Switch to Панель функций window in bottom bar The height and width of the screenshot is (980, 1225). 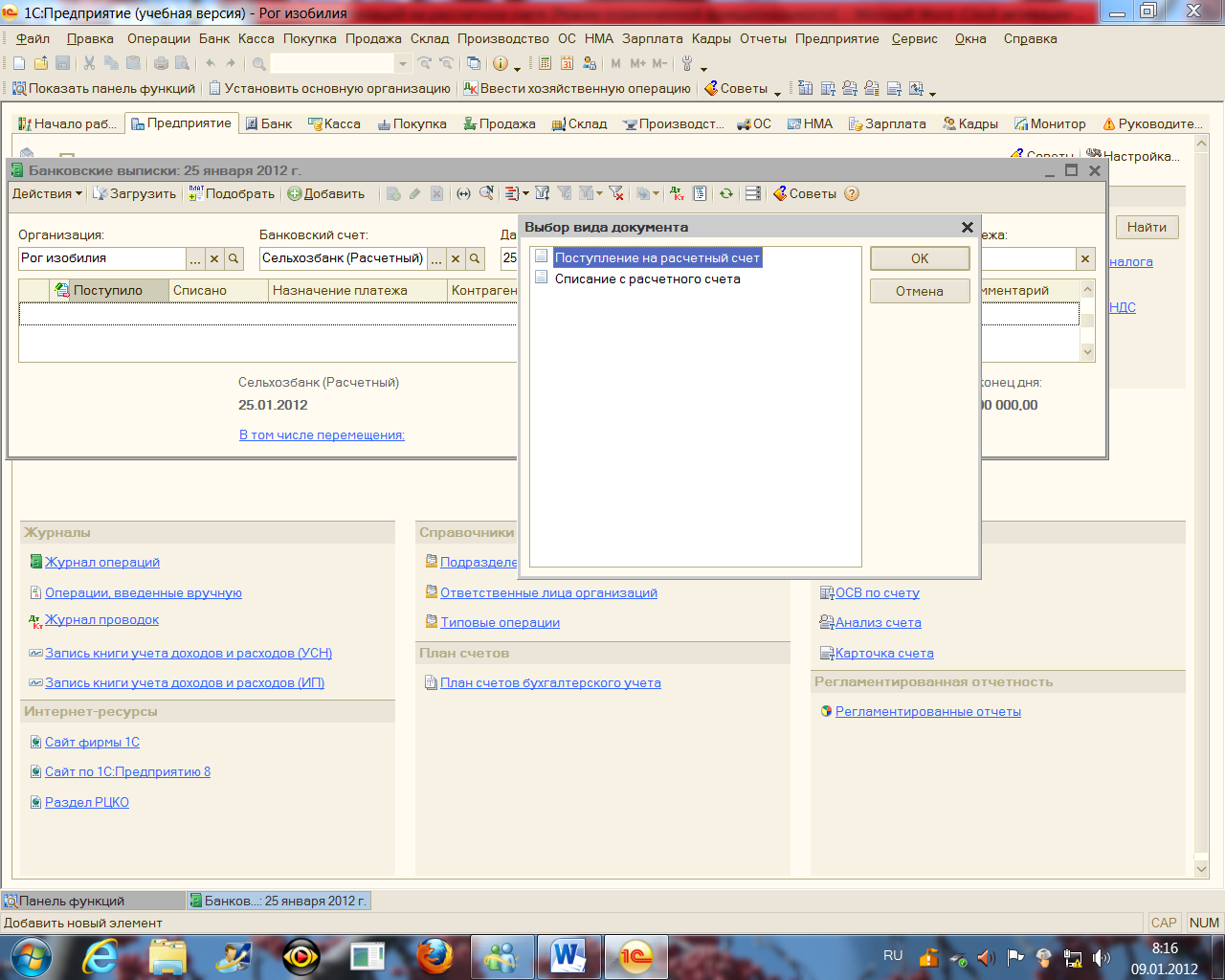(93, 901)
